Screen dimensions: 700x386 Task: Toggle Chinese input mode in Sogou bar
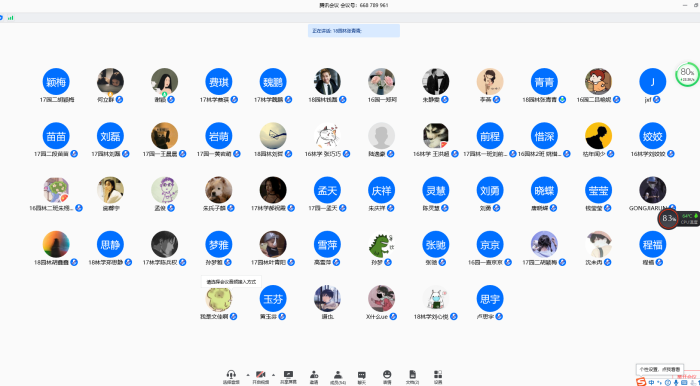pos(652,382)
